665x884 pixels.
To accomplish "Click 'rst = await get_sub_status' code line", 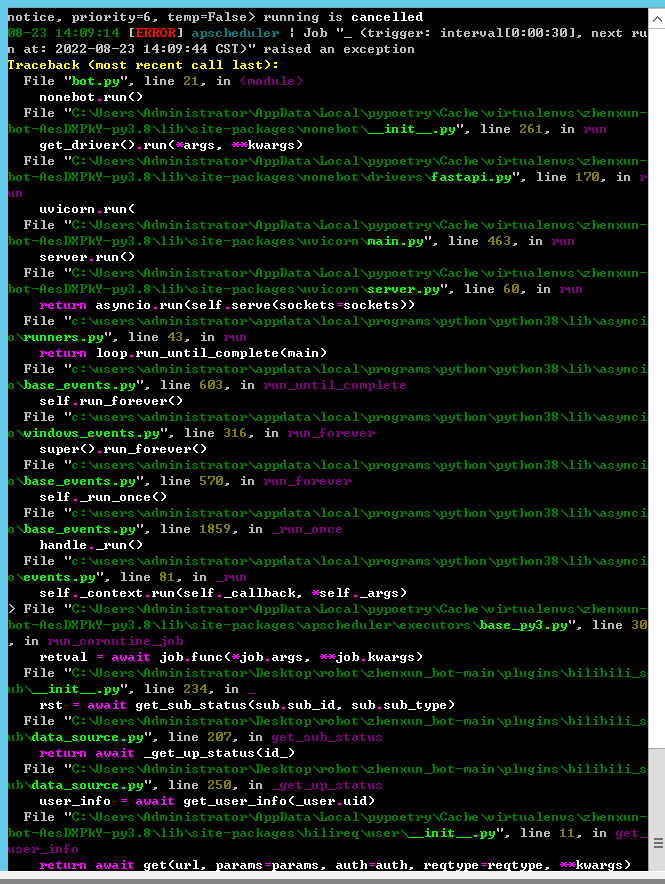I will pyautogui.click(x=247, y=705).
